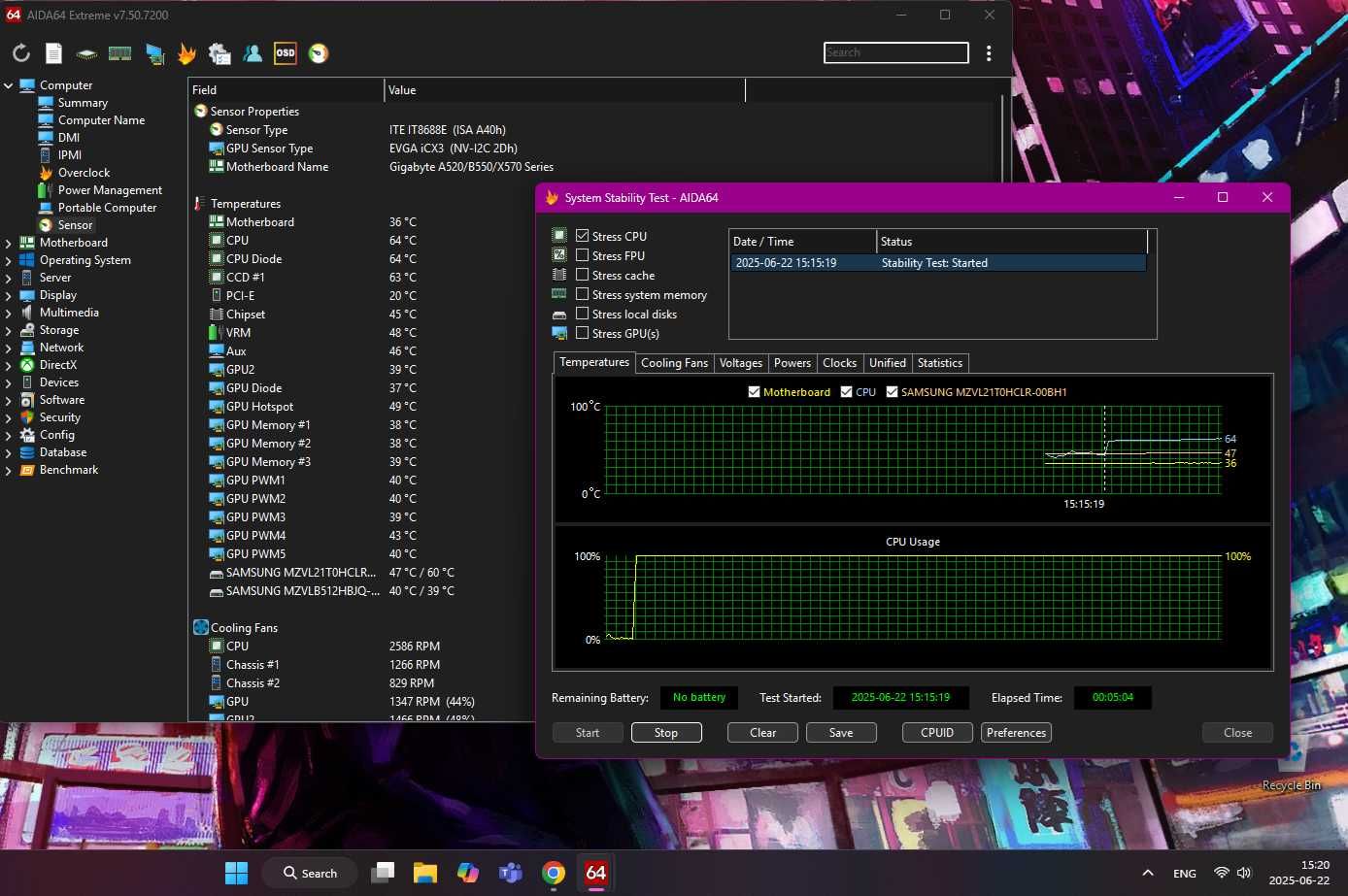Select the Stability Test Started log row

[938, 263]
